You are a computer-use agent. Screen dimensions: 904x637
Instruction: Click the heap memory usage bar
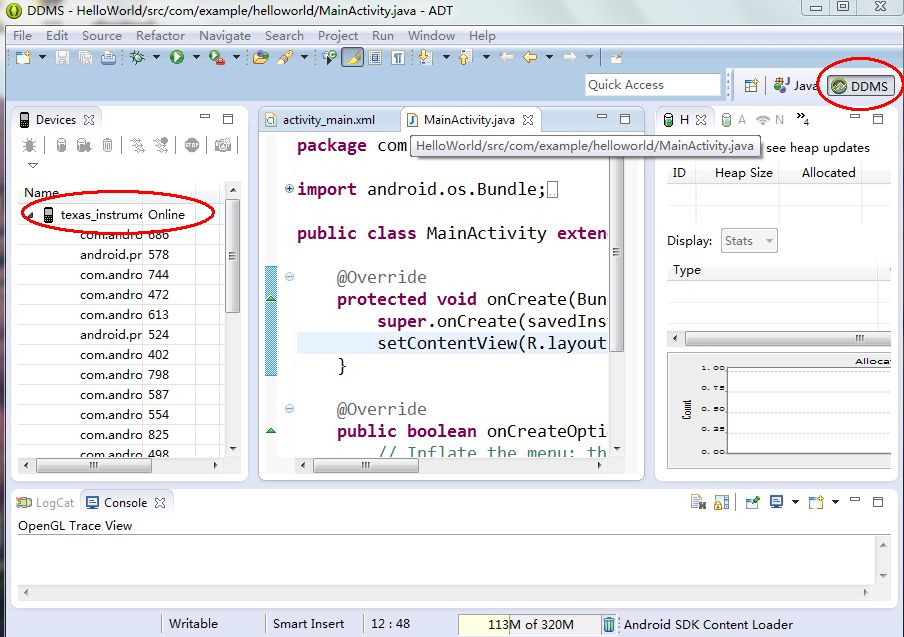point(529,624)
